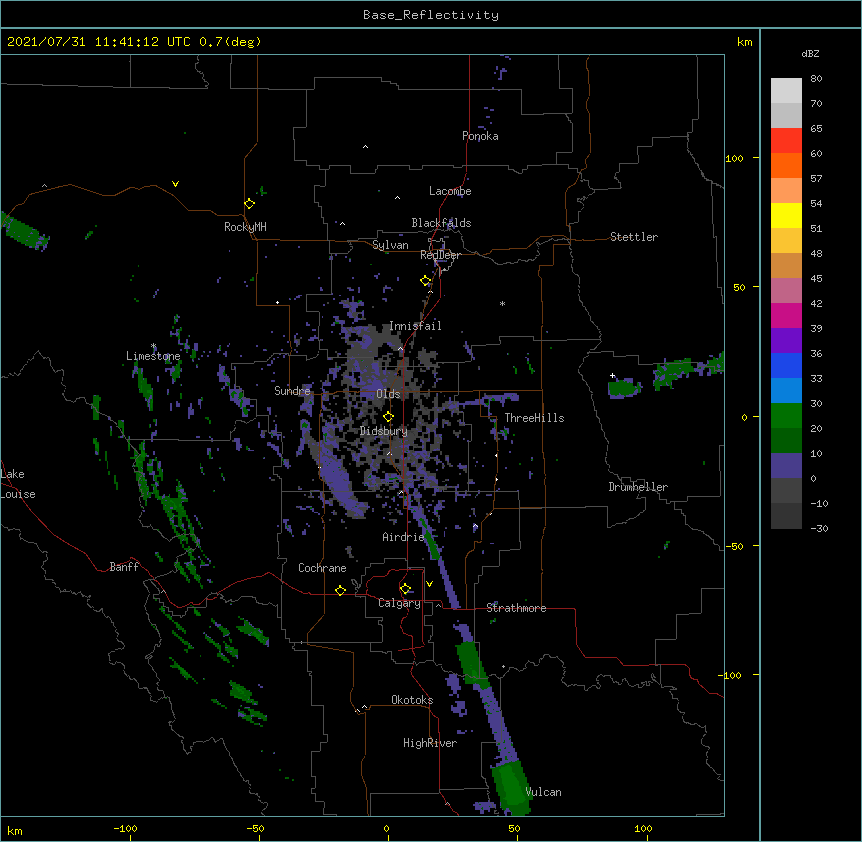
Task: Select the HighRiver label
Action: [x=430, y=743]
